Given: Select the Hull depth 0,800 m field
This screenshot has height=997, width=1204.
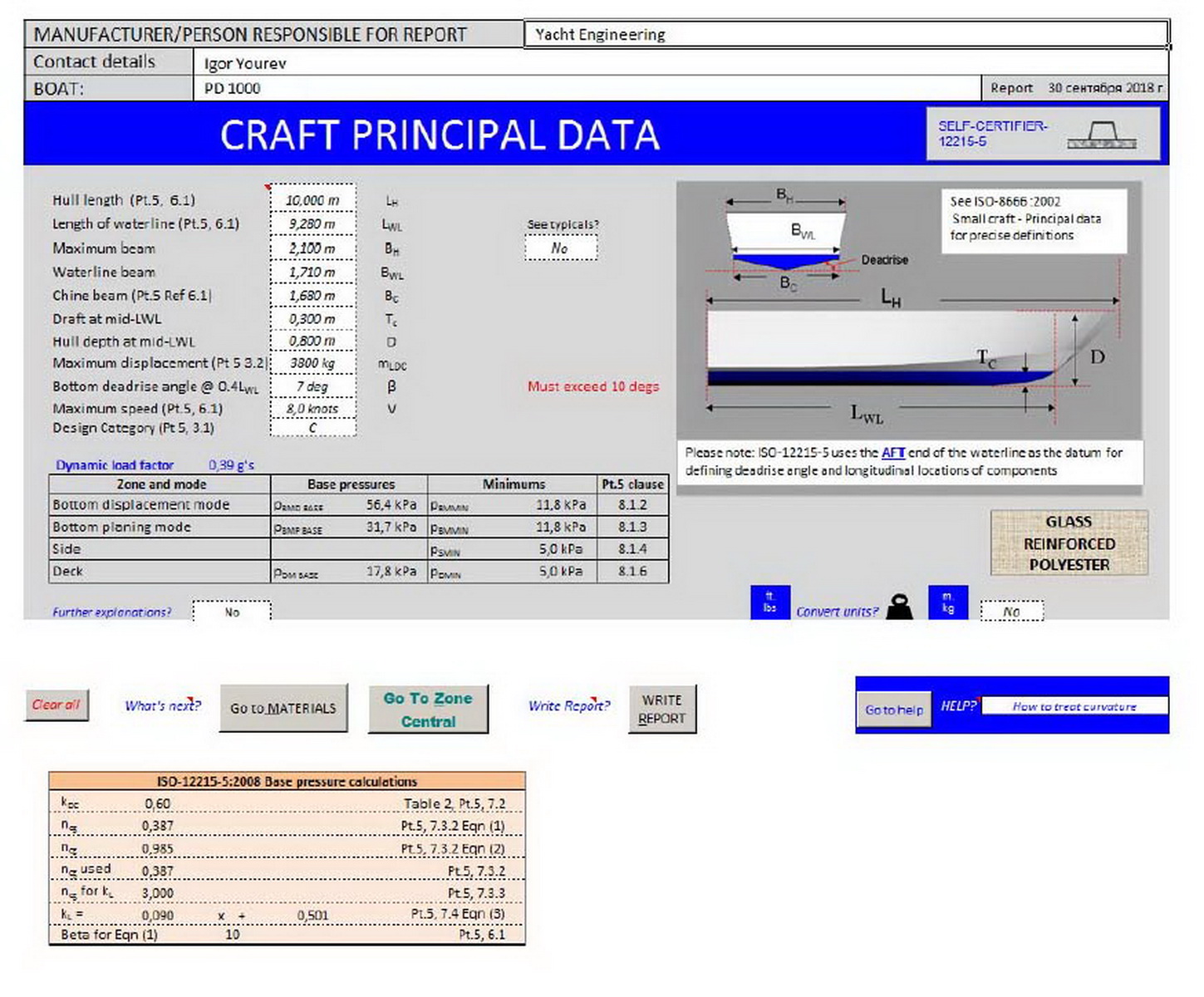Looking at the screenshot, I should point(313,341).
